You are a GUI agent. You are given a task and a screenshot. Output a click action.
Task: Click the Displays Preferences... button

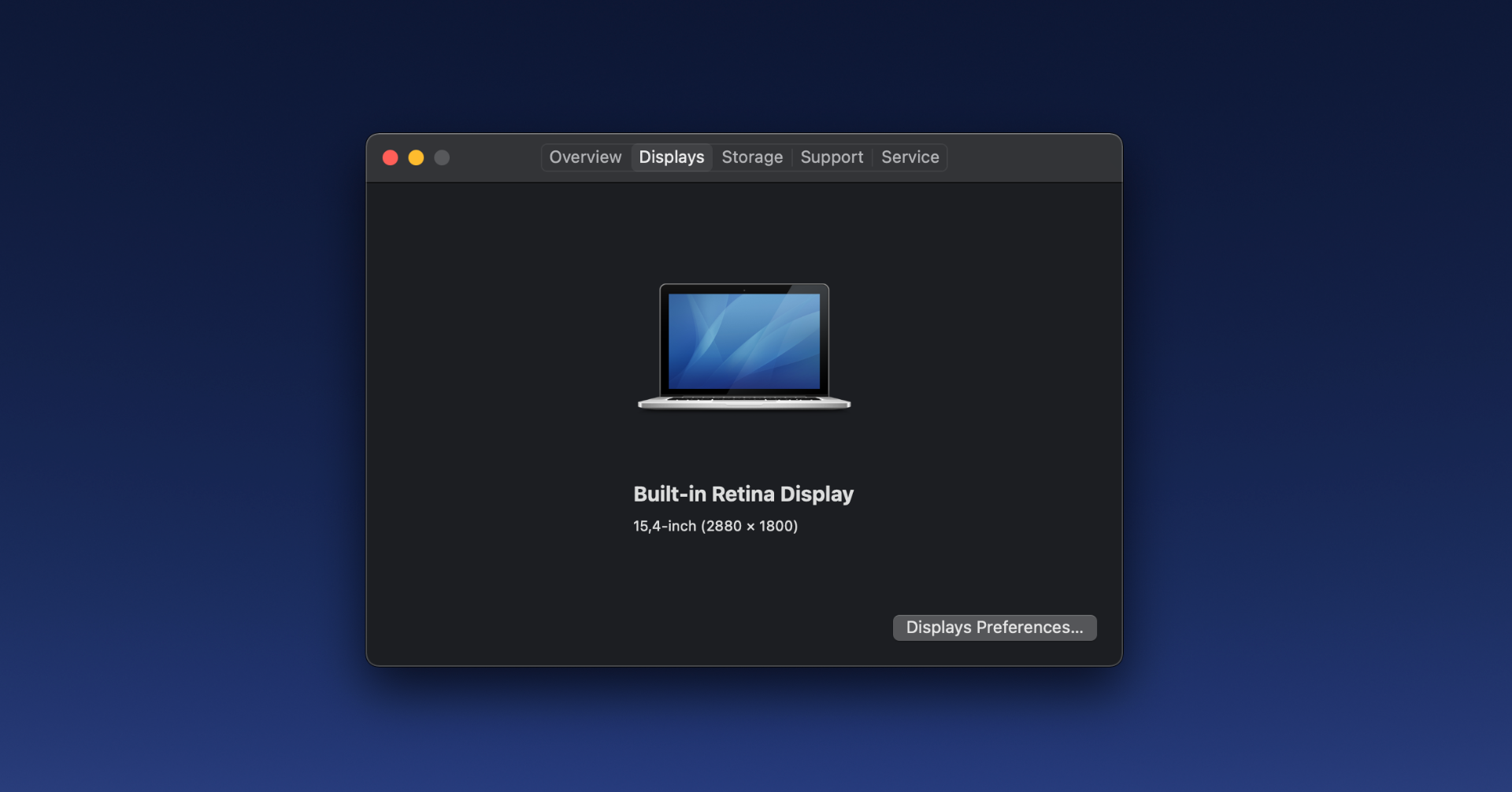click(995, 627)
